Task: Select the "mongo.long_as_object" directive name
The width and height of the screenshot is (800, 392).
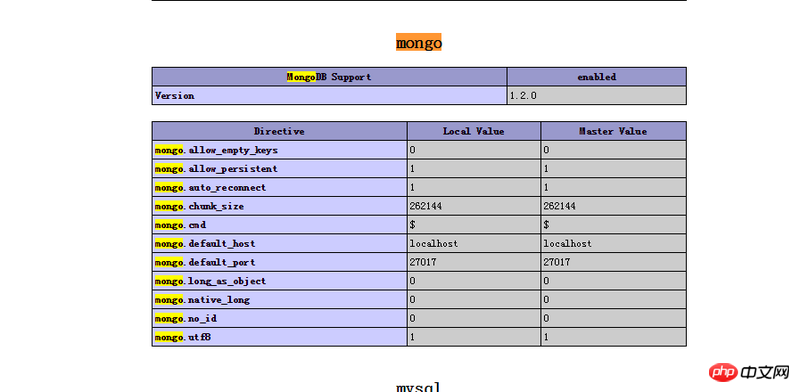Action: [x=210, y=281]
